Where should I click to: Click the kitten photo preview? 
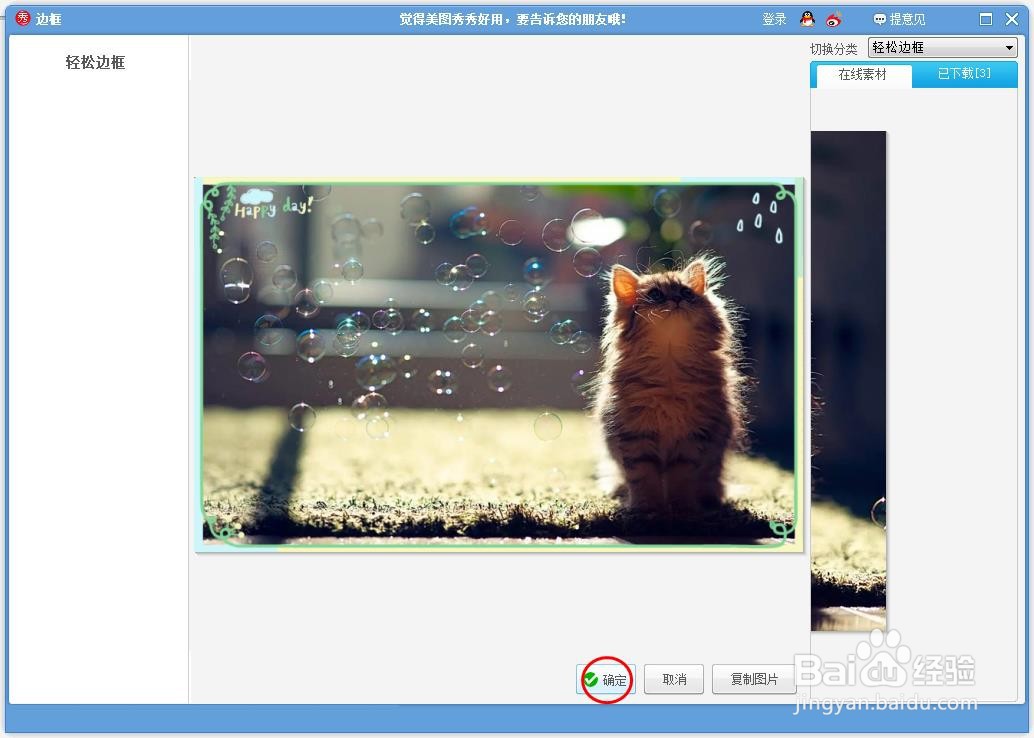[499, 364]
